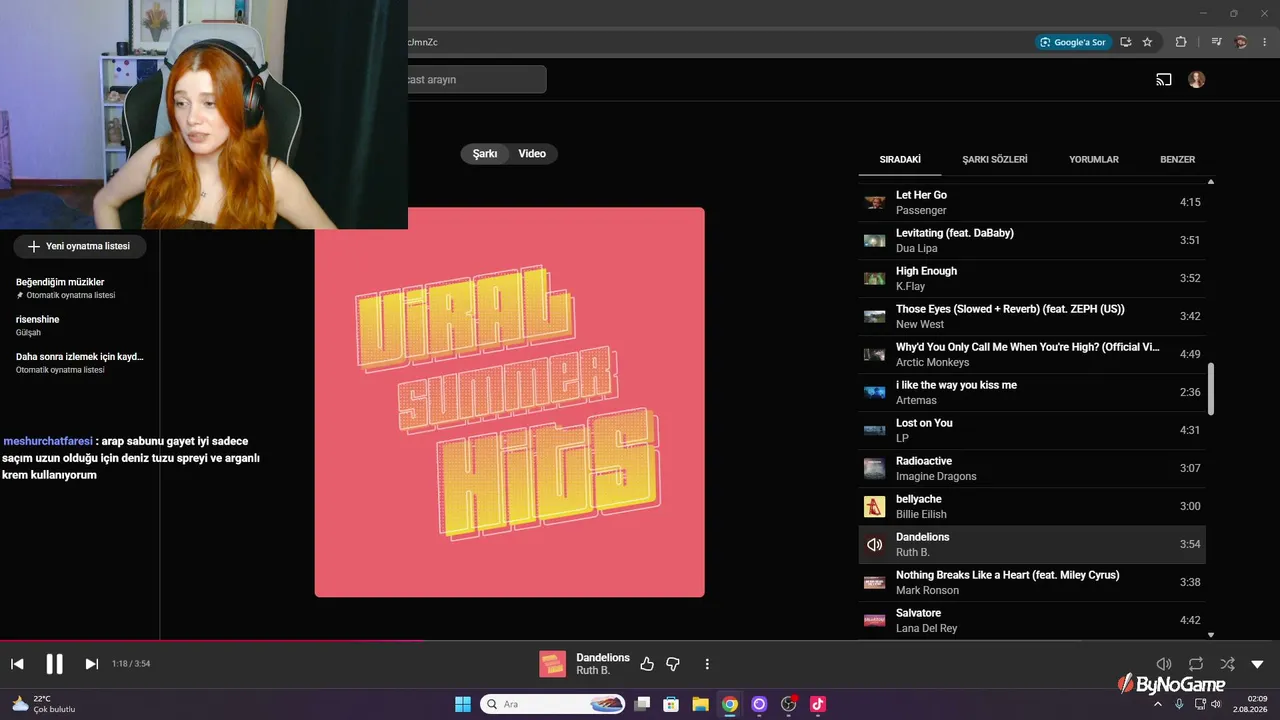Open the SIRADAKİ tab
Image resolution: width=1280 pixels, height=720 pixels.
(900, 160)
